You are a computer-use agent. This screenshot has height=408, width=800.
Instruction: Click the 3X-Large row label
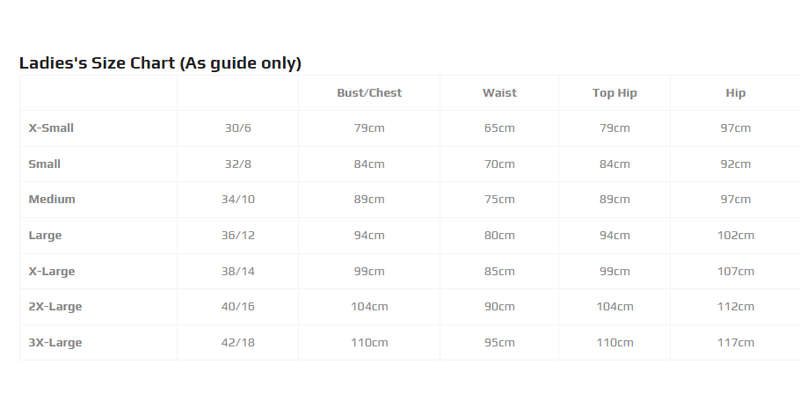pyautogui.click(x=55, y=343)
